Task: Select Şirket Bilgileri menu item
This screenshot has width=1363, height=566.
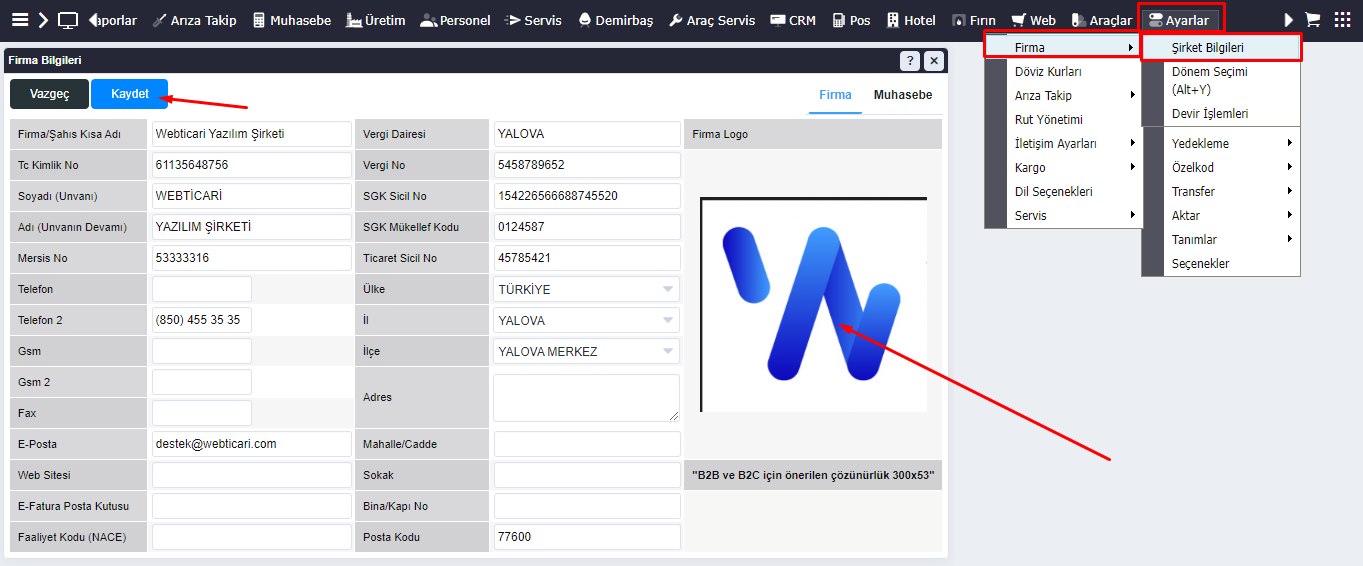Action: tap(1220, 48)
